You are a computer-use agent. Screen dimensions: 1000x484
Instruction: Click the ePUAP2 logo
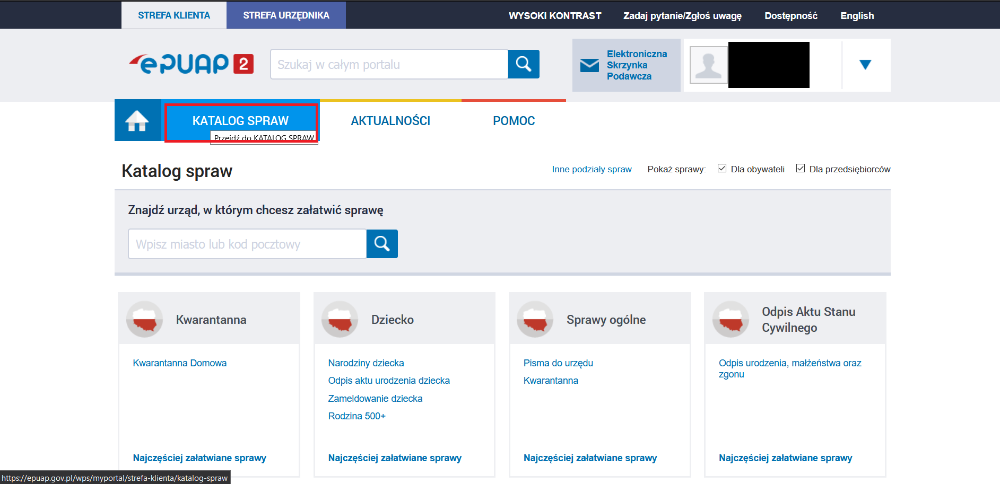[x=190, y=65]
